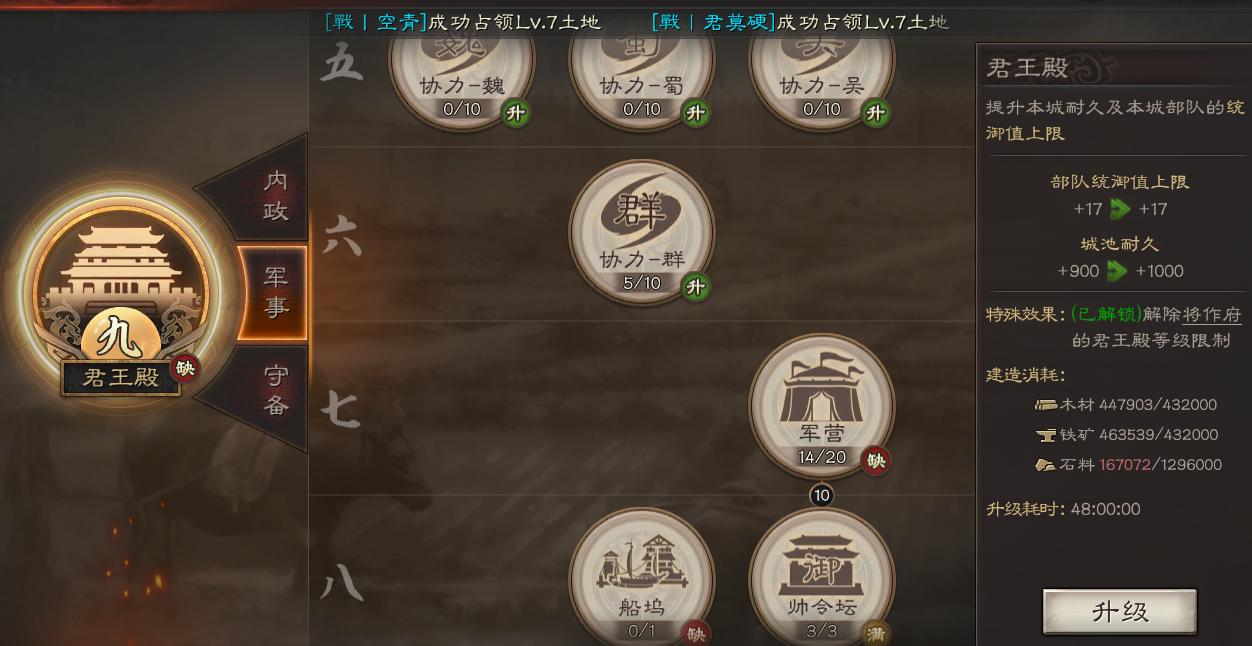The image size is (1252, 646).
Task: Switch to the 内政 tab
Action: click(x=274, y=195)
